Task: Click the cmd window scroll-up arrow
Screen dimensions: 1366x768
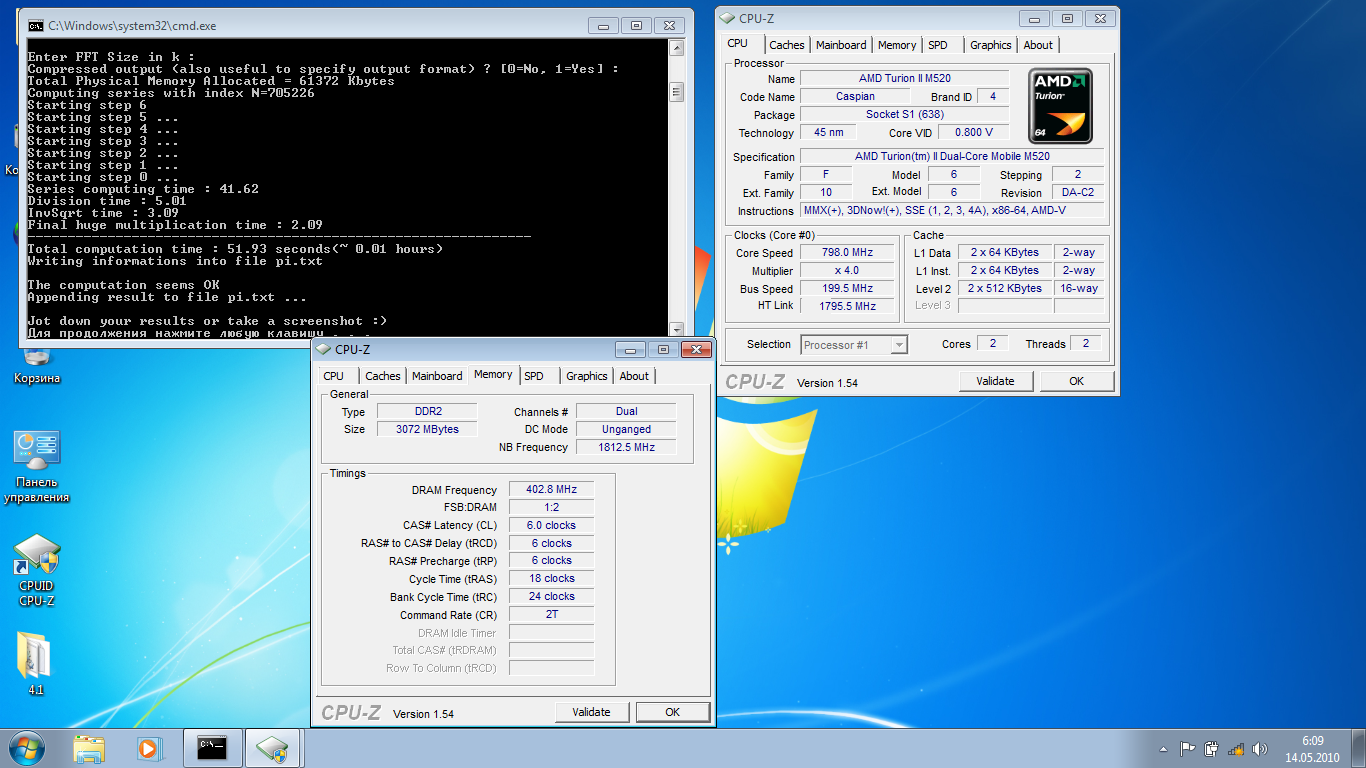Action: (676, 49)
